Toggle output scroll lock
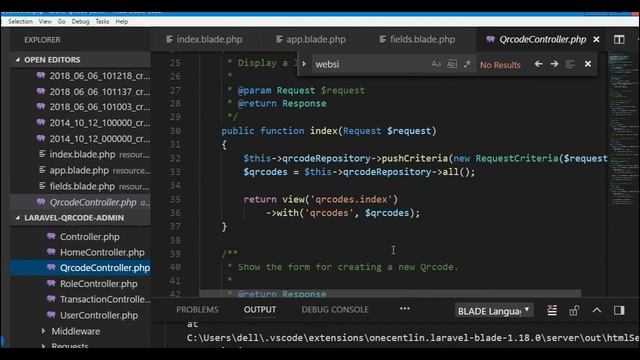 coord(574,311)
